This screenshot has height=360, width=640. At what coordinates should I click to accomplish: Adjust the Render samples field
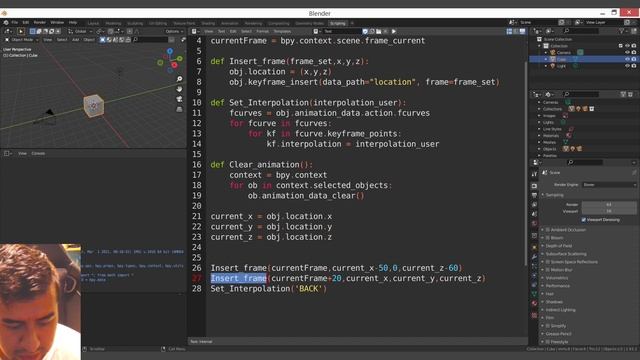[x=609, y=204]
